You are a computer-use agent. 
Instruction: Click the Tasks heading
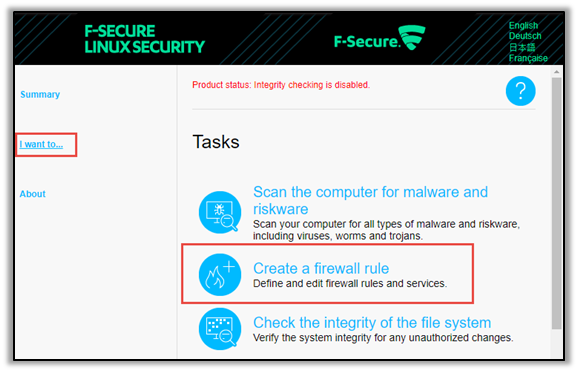tap(216, 142)
